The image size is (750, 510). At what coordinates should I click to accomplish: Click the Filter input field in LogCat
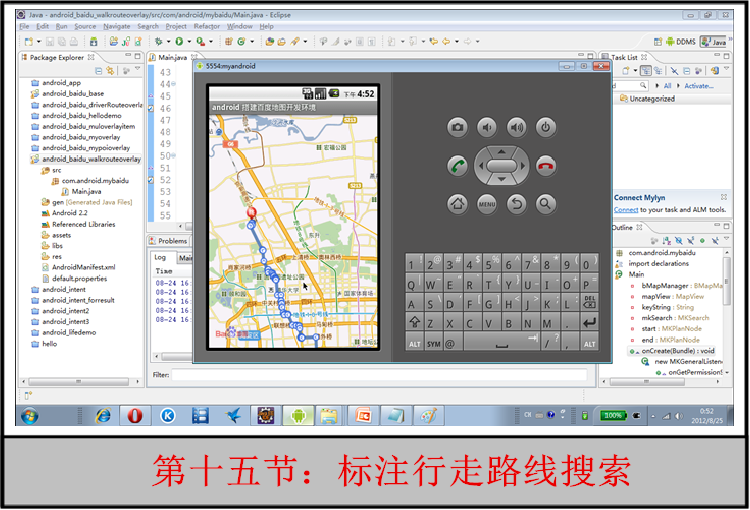coord(379,375)
